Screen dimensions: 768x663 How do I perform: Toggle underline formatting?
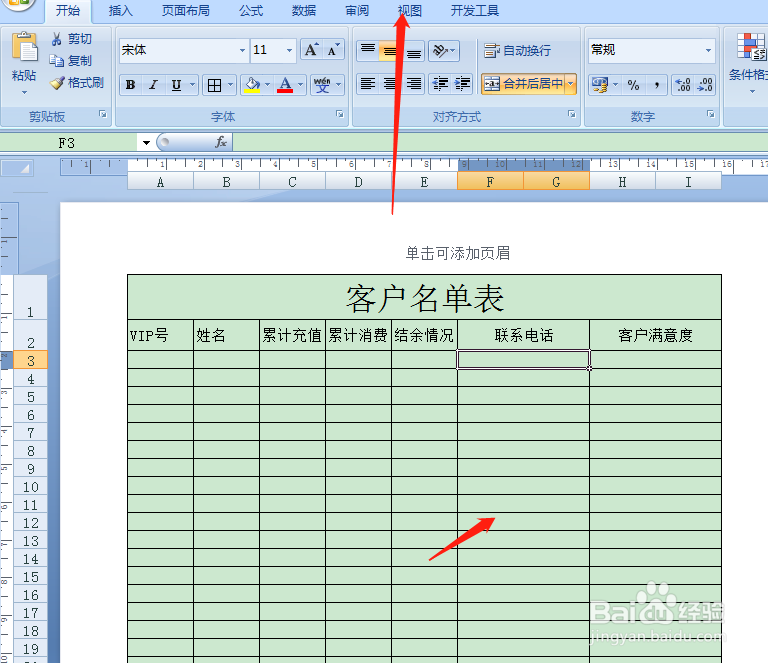(176, 85)
